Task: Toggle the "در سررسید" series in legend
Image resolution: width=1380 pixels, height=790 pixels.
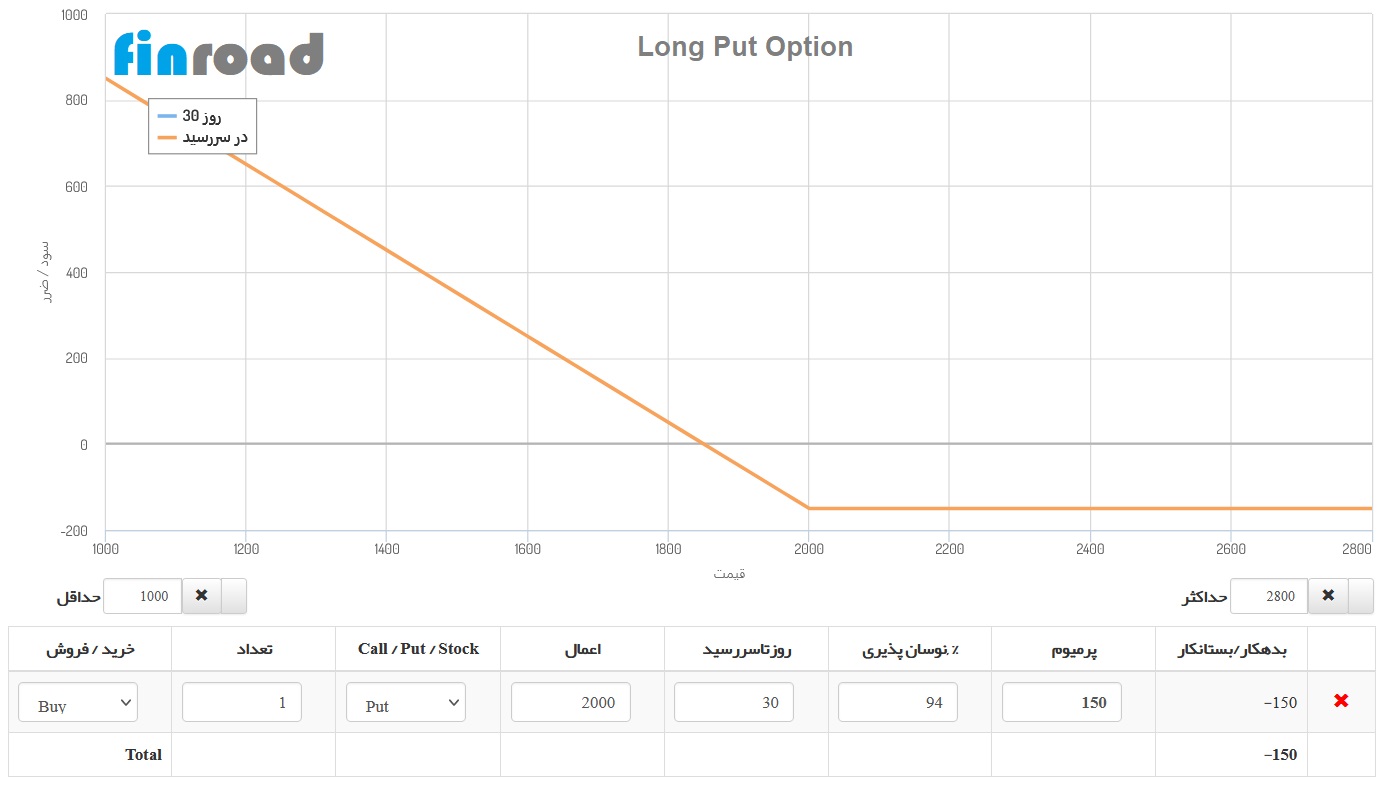Action: point(202,138)
